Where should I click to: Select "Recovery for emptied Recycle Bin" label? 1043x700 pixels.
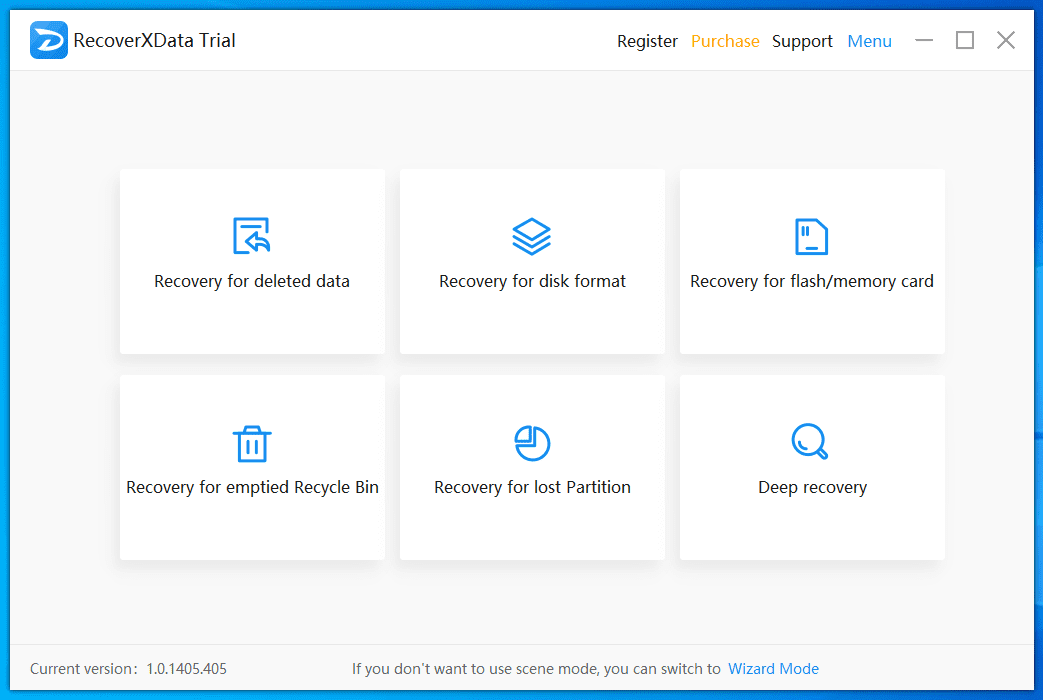click(x=252, y=488)
